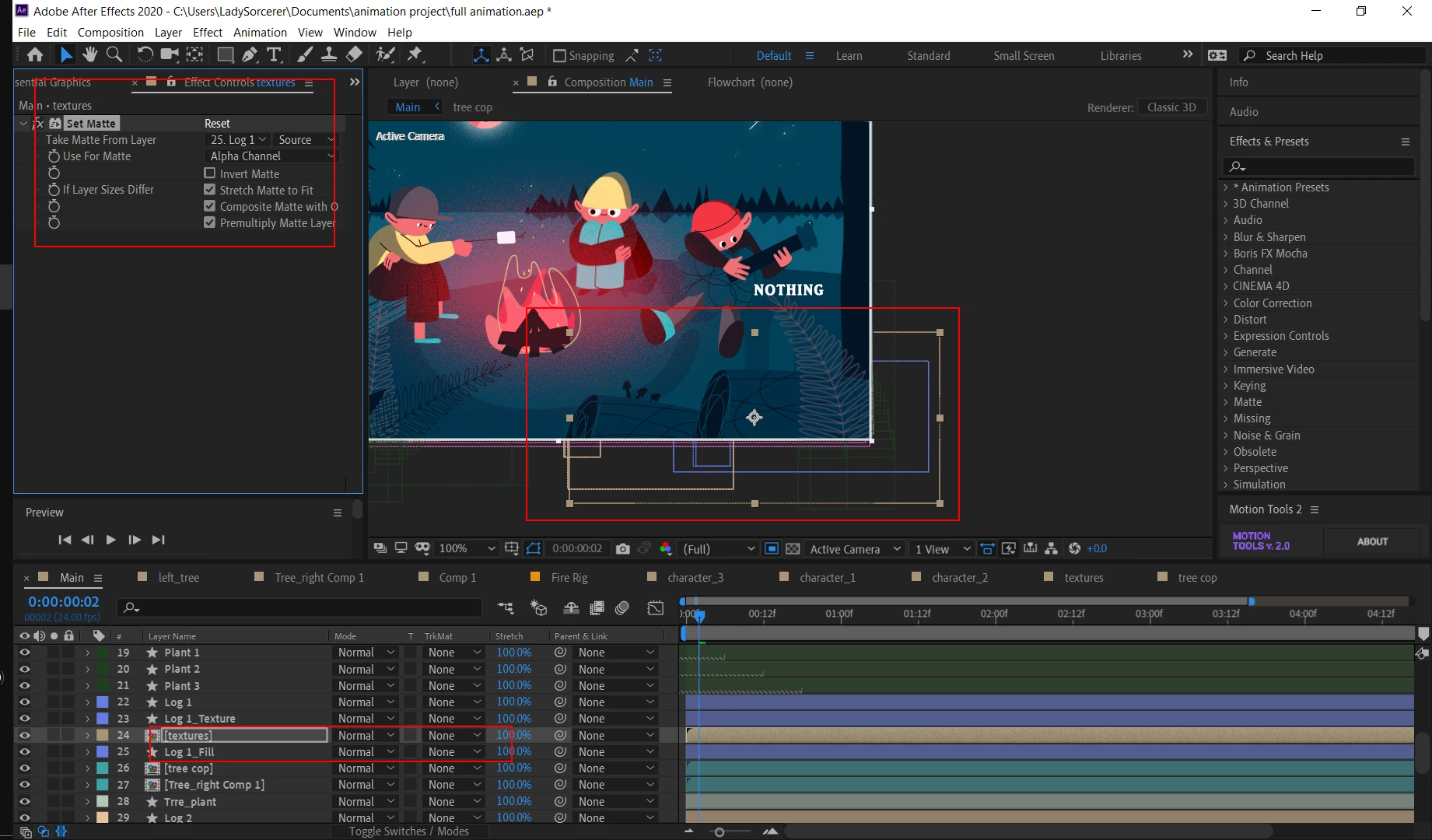Open the Composition menu
Screen dimensions: 1432x840
tap(110, 32)
